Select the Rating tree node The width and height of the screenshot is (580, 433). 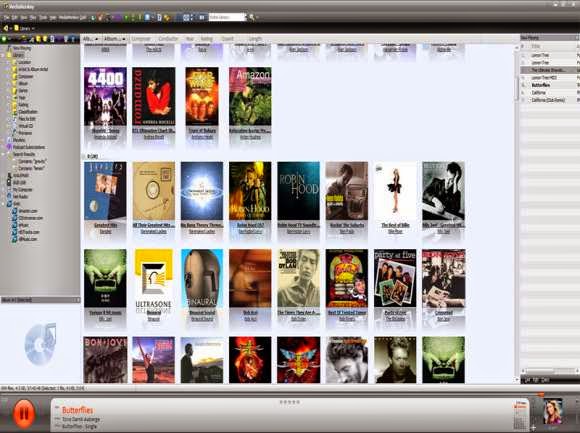[x=23, y=105]
